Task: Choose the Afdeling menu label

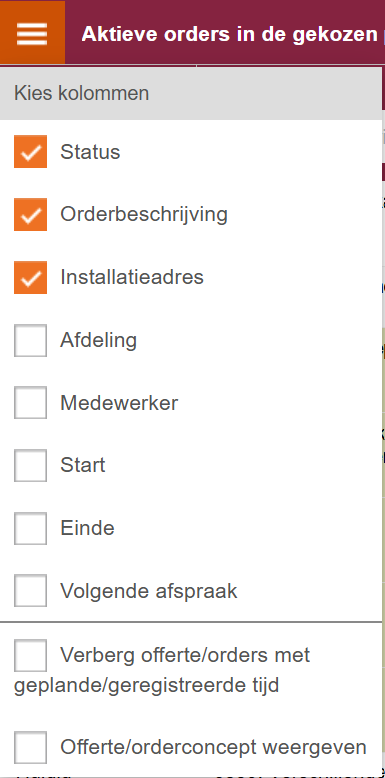Action: click(99, 340)
